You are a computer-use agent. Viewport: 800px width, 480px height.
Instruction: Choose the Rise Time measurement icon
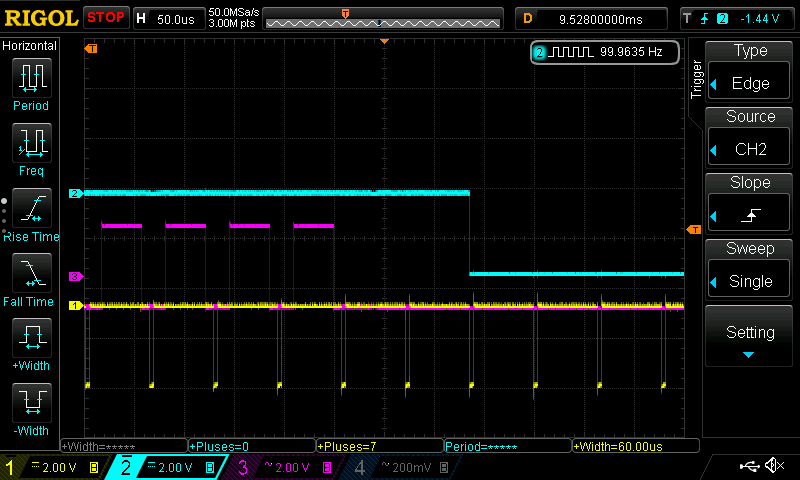click(x=31, y=210)
